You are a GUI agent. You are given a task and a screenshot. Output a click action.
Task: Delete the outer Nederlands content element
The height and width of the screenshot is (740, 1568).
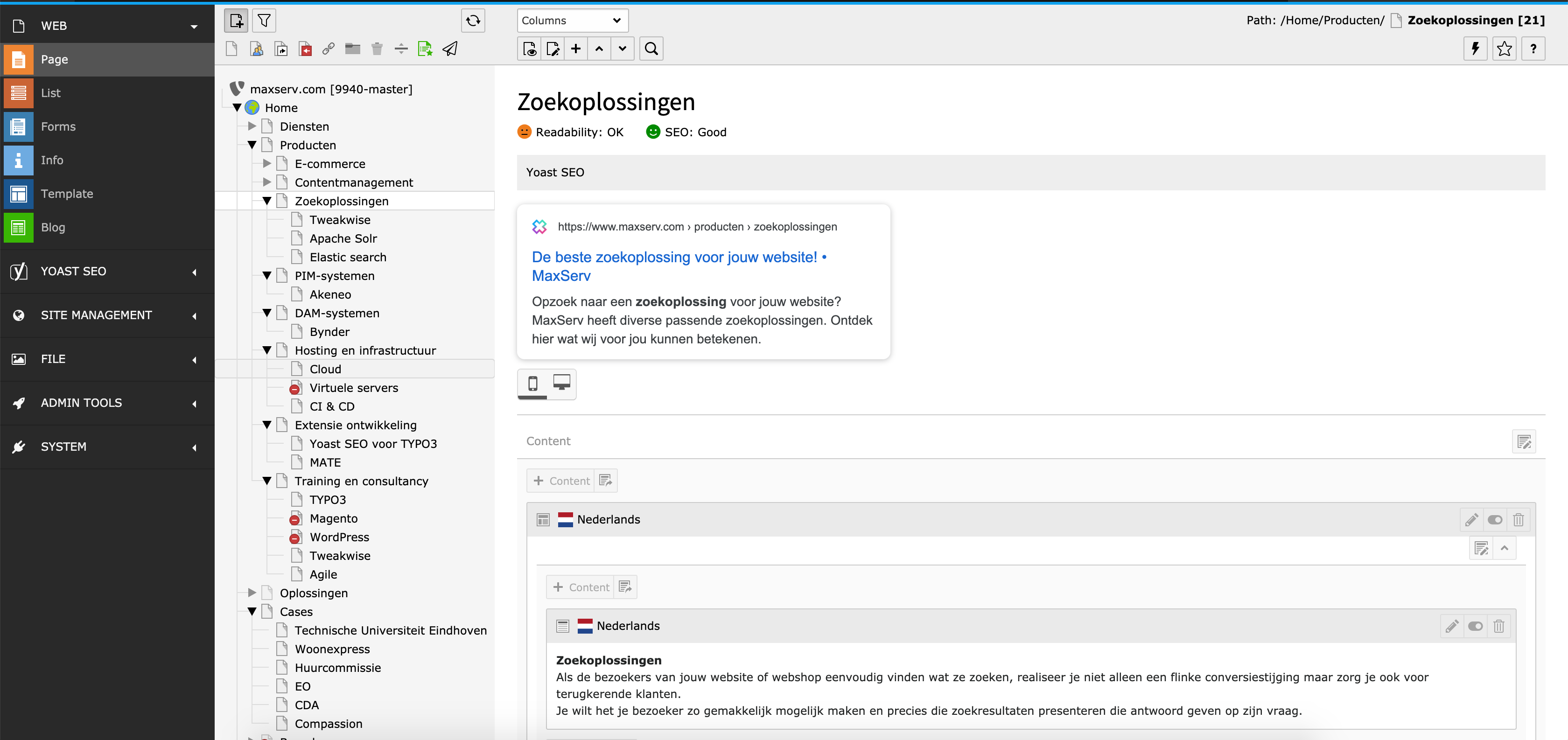tap(1518, 520)
